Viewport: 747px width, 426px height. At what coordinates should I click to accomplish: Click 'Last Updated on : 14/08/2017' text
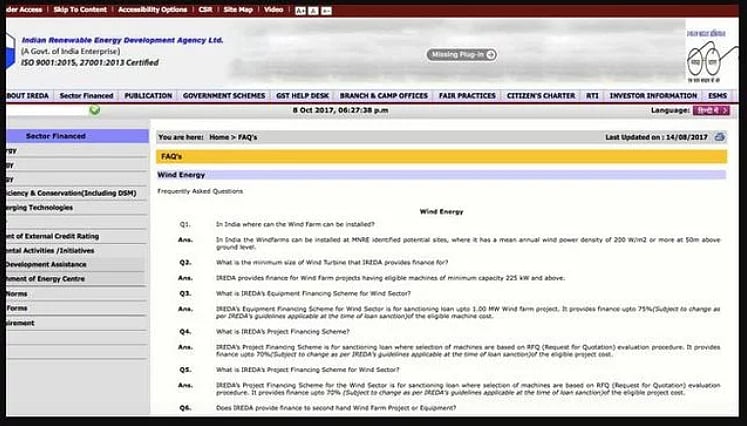coord(656,137)
